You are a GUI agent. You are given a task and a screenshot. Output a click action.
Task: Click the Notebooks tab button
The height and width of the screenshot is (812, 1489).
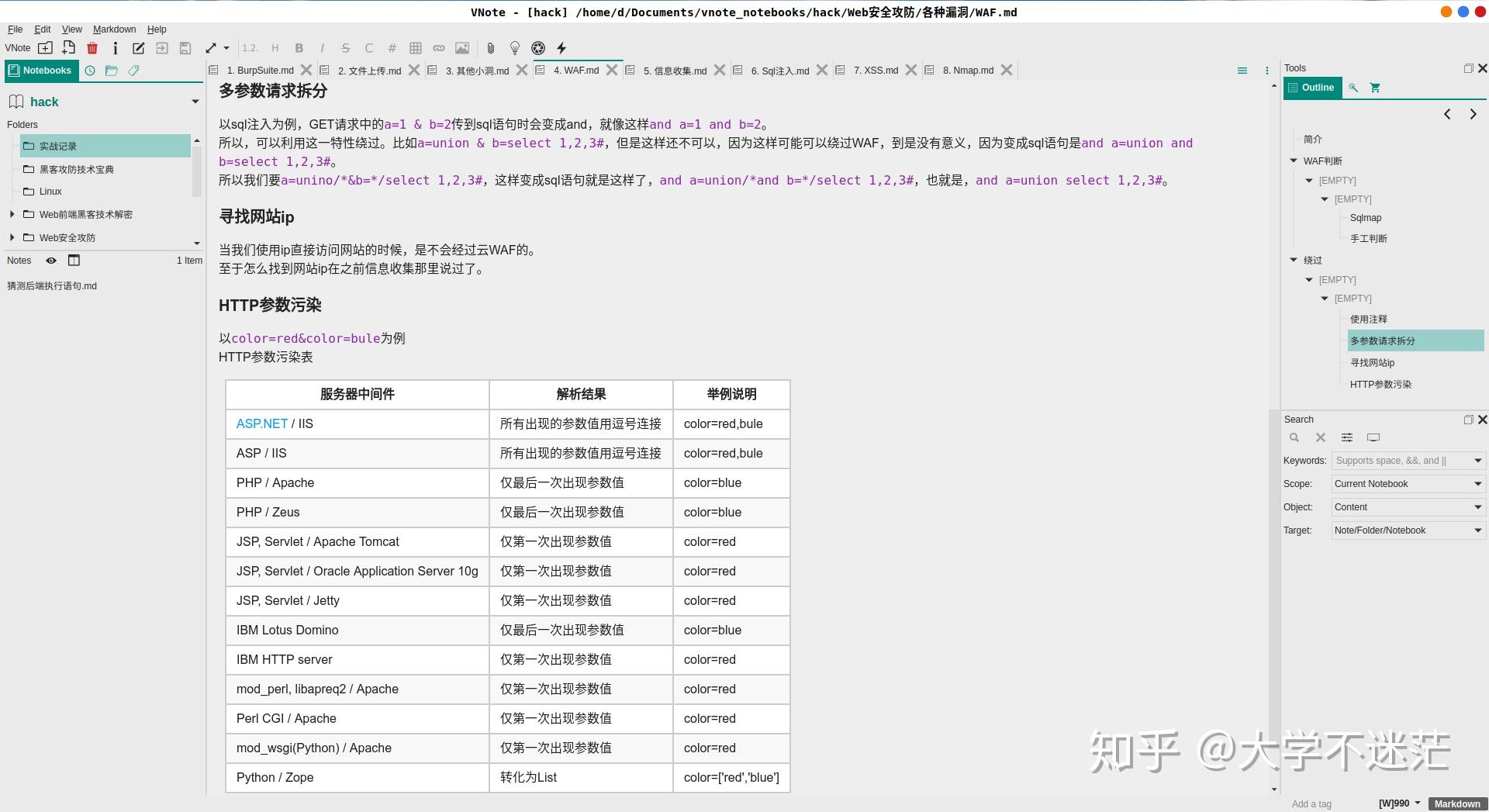click(x=40, y=71)
